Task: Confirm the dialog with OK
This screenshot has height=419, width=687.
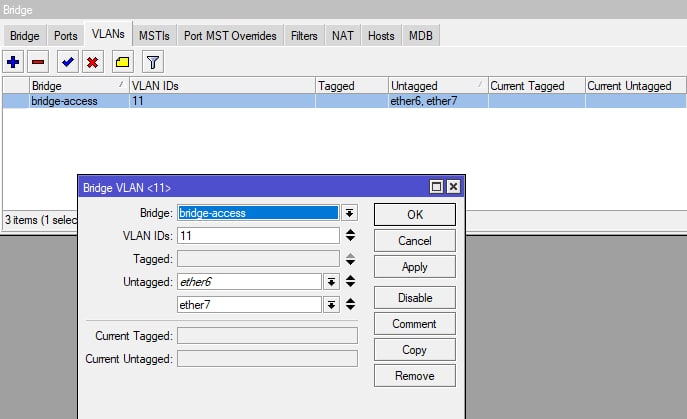Action: tap(415, 215)
